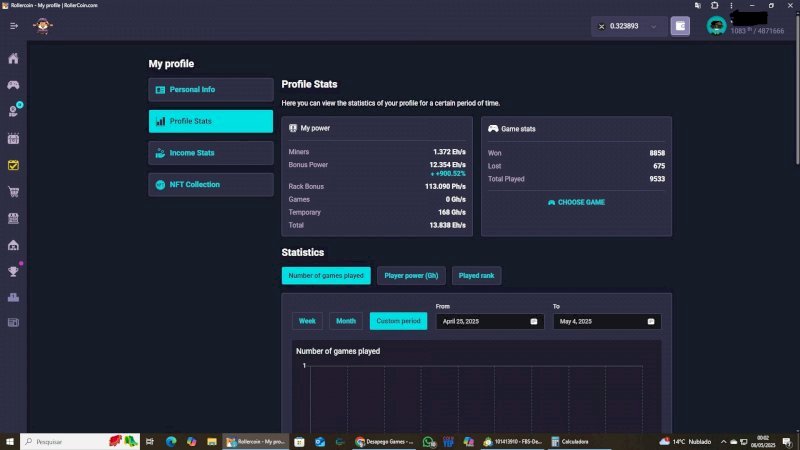Viewport: 800px width, 450px height.
Task: Select the Week period option
Action: 307,321
